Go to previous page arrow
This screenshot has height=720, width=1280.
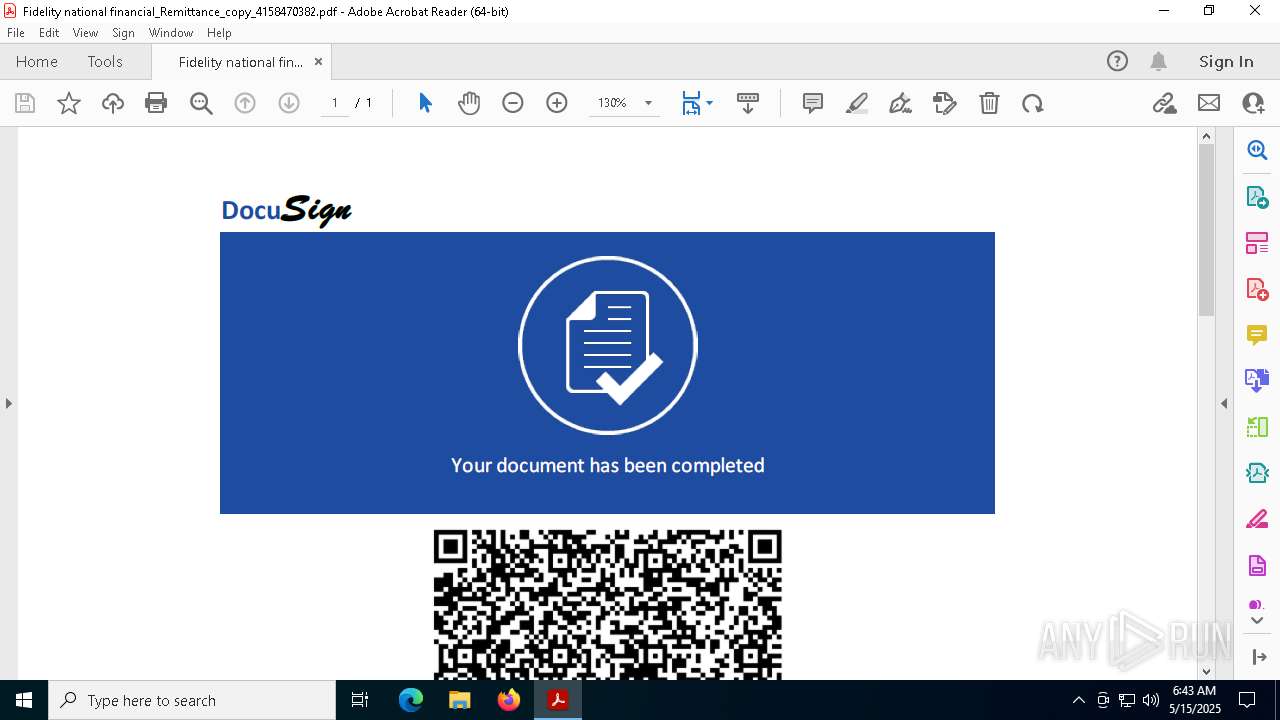(x=245, y=103)
